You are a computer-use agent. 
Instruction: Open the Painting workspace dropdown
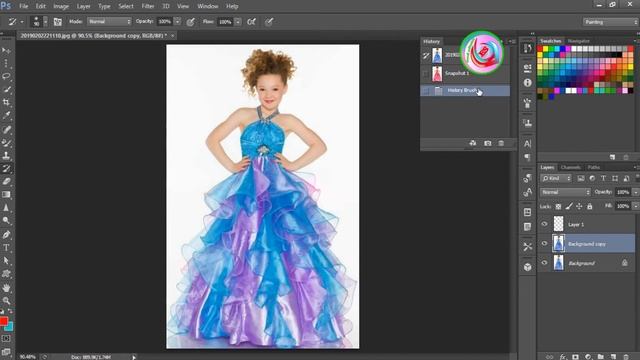tap(611, 22)
